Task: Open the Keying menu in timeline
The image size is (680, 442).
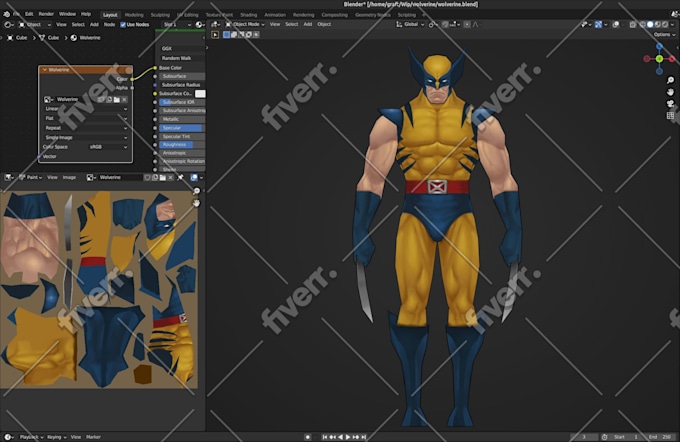Action: point(56,437)
